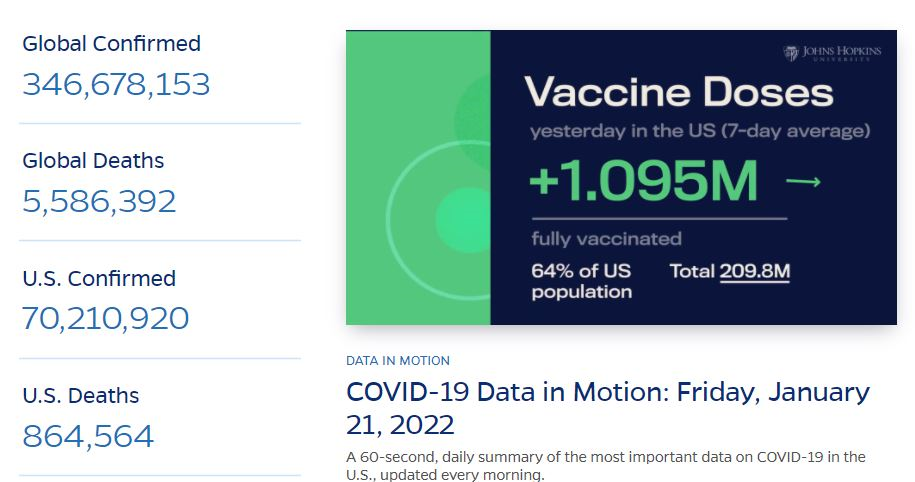Image resolution: width=915 pixels, height=482 pixels.
Task: Click the underlined 209.8M total
Action: [755, 271]
